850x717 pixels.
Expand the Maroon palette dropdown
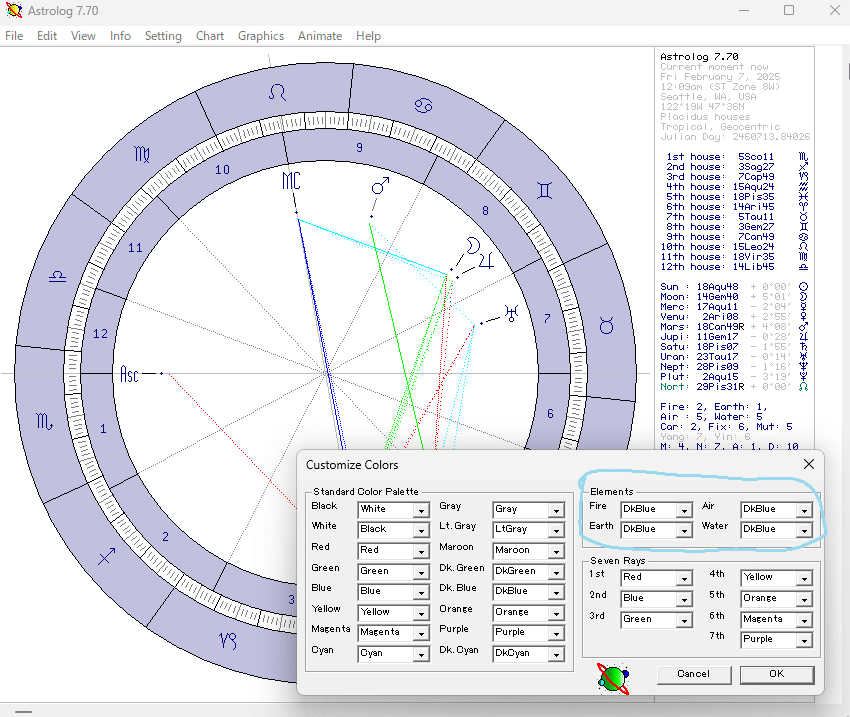(556, 552)
